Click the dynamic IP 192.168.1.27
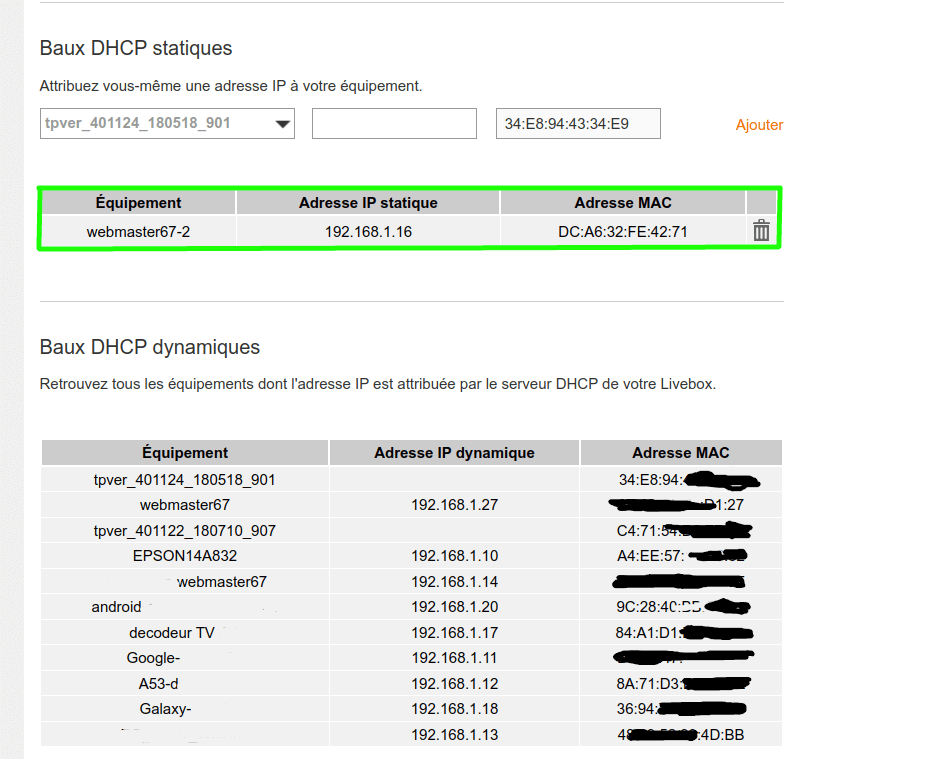The width and height of the screenshot is (927, 759). [x=454, y=505]
